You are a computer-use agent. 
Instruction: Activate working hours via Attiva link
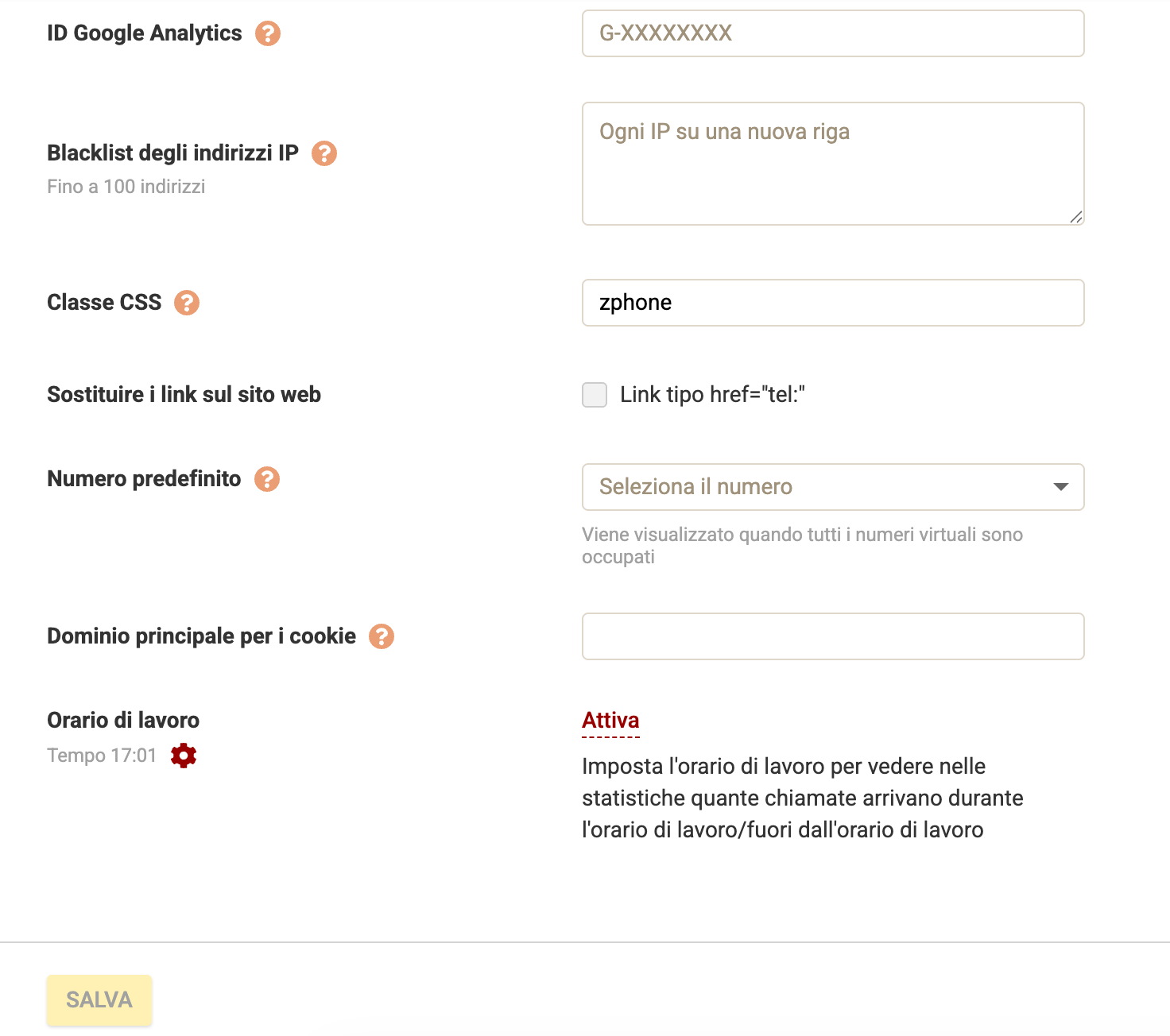tap(610, 720)
